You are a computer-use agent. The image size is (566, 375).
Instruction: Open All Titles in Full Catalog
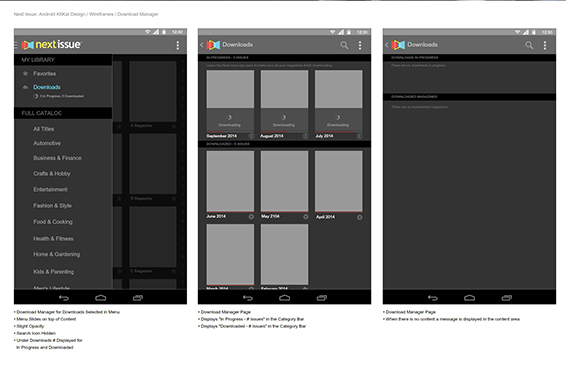[44, 129]
